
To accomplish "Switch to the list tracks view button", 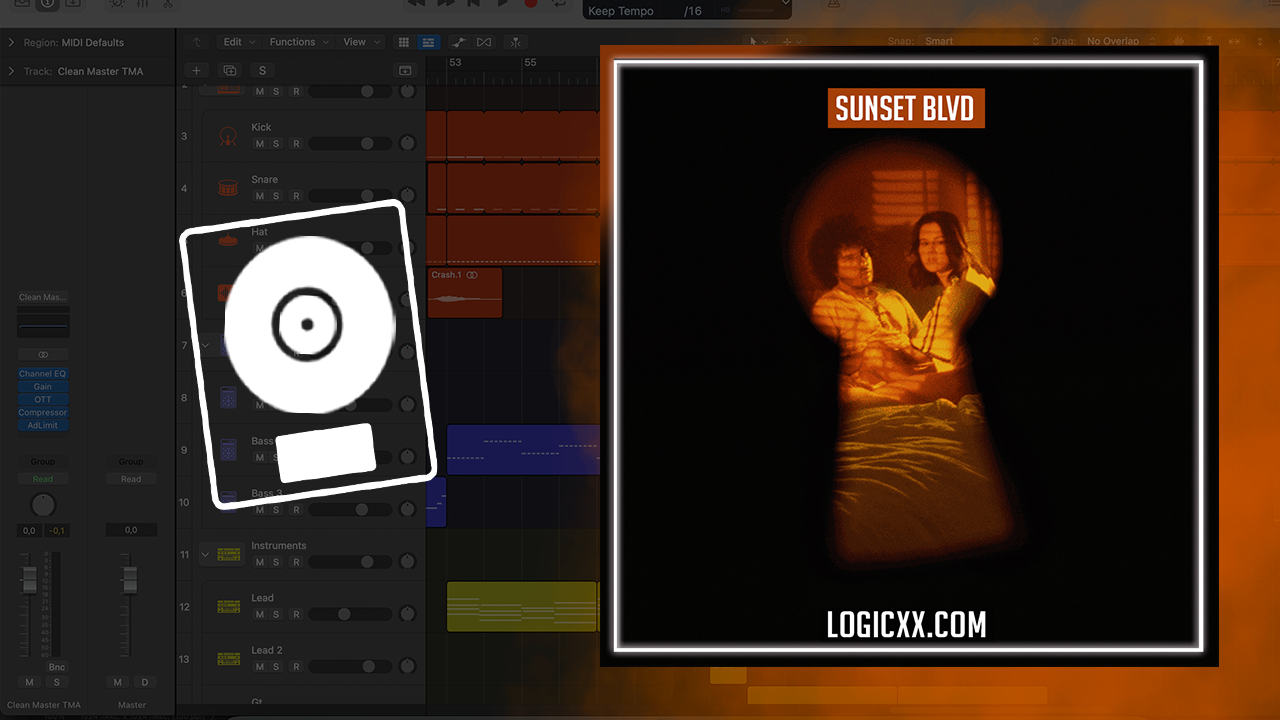I will tap(428, 42).
